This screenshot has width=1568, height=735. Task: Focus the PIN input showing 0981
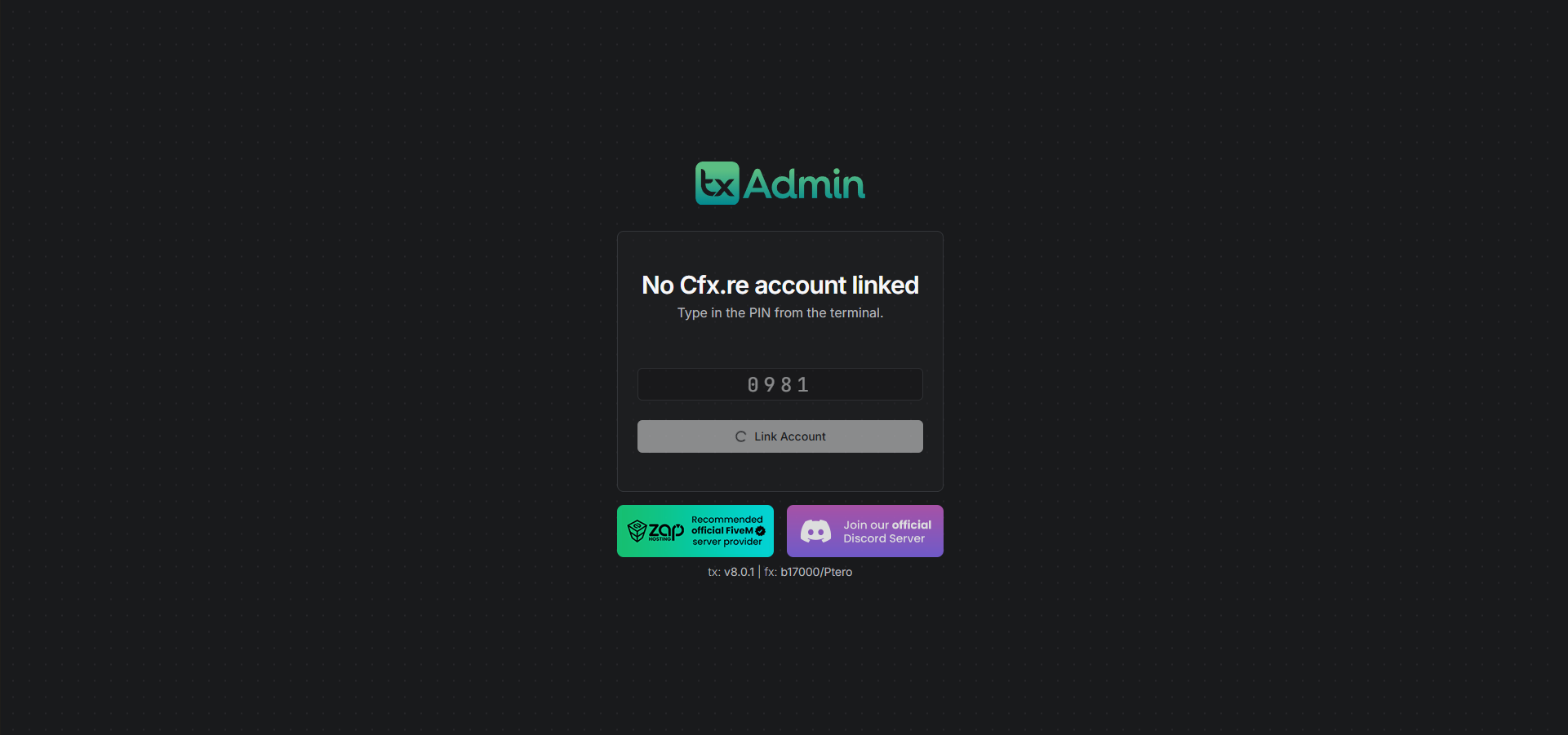[780, 384]
